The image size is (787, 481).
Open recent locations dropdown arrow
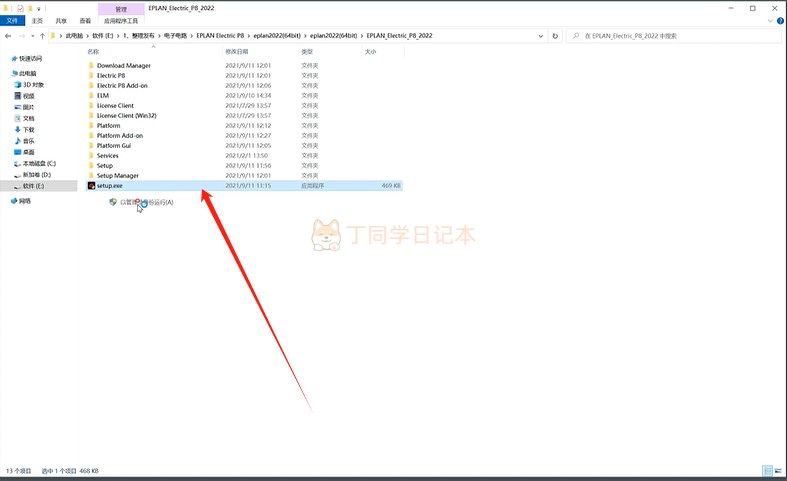(33, 36)
